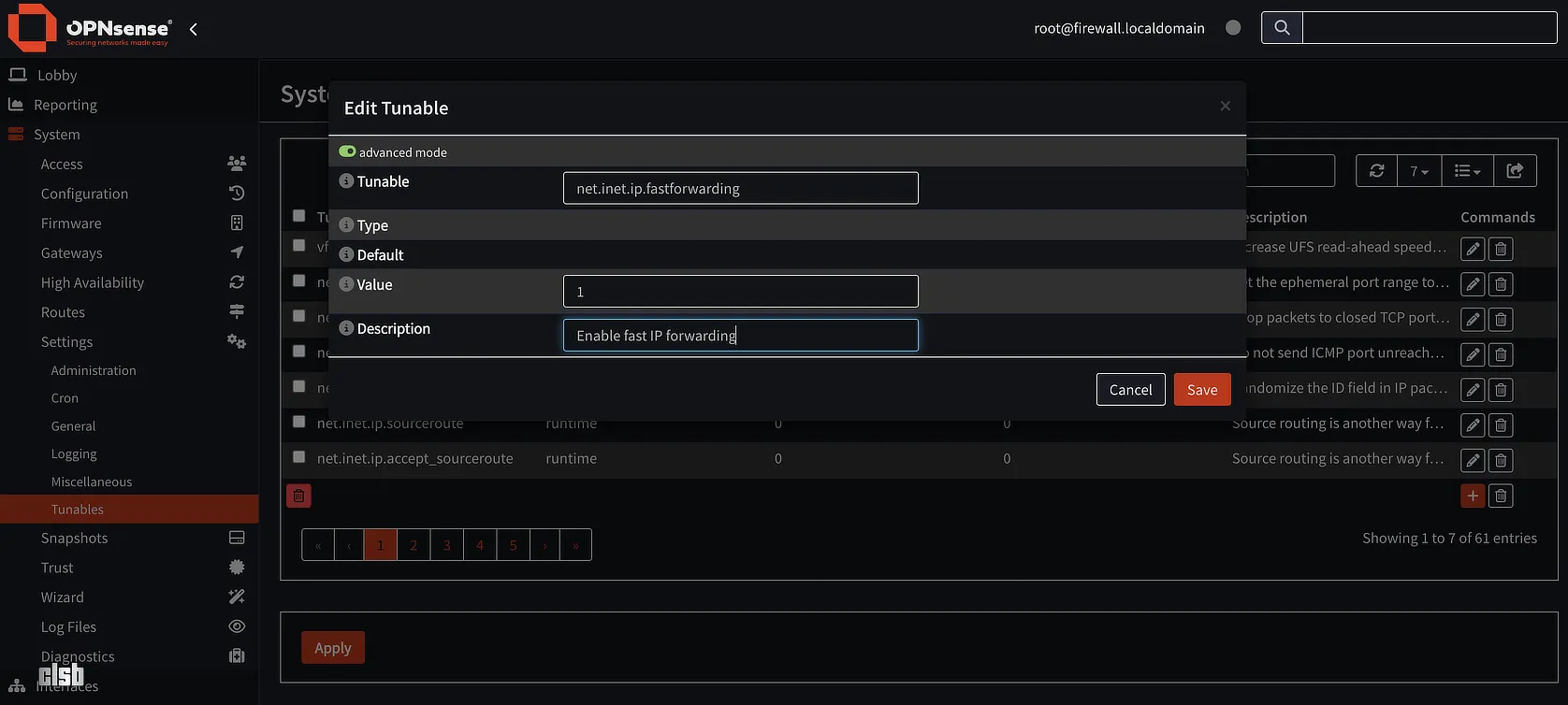
Task: Click the search magnifier icon
Action: (1282, 28)
